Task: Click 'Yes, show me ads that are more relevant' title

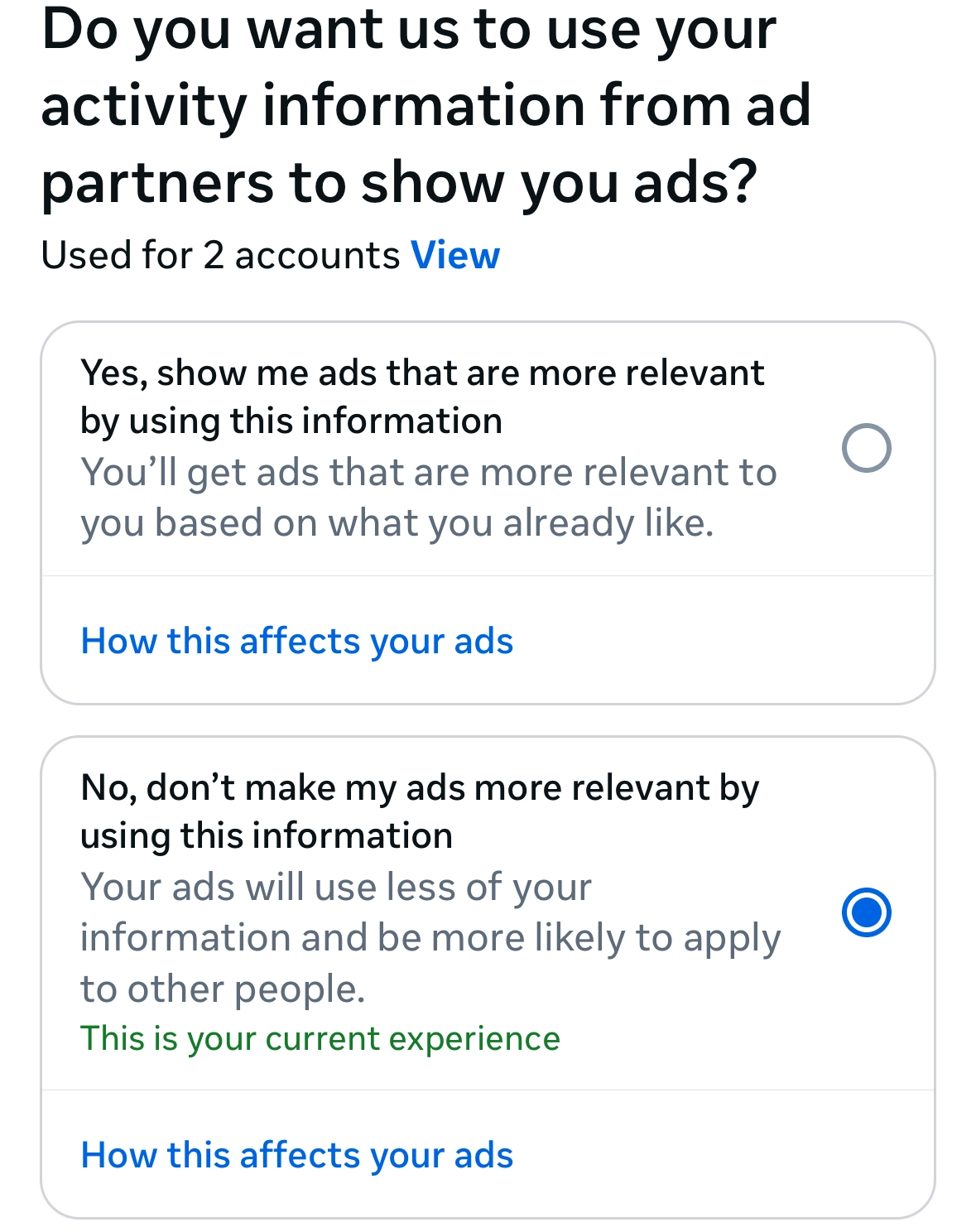Action: 422,373
